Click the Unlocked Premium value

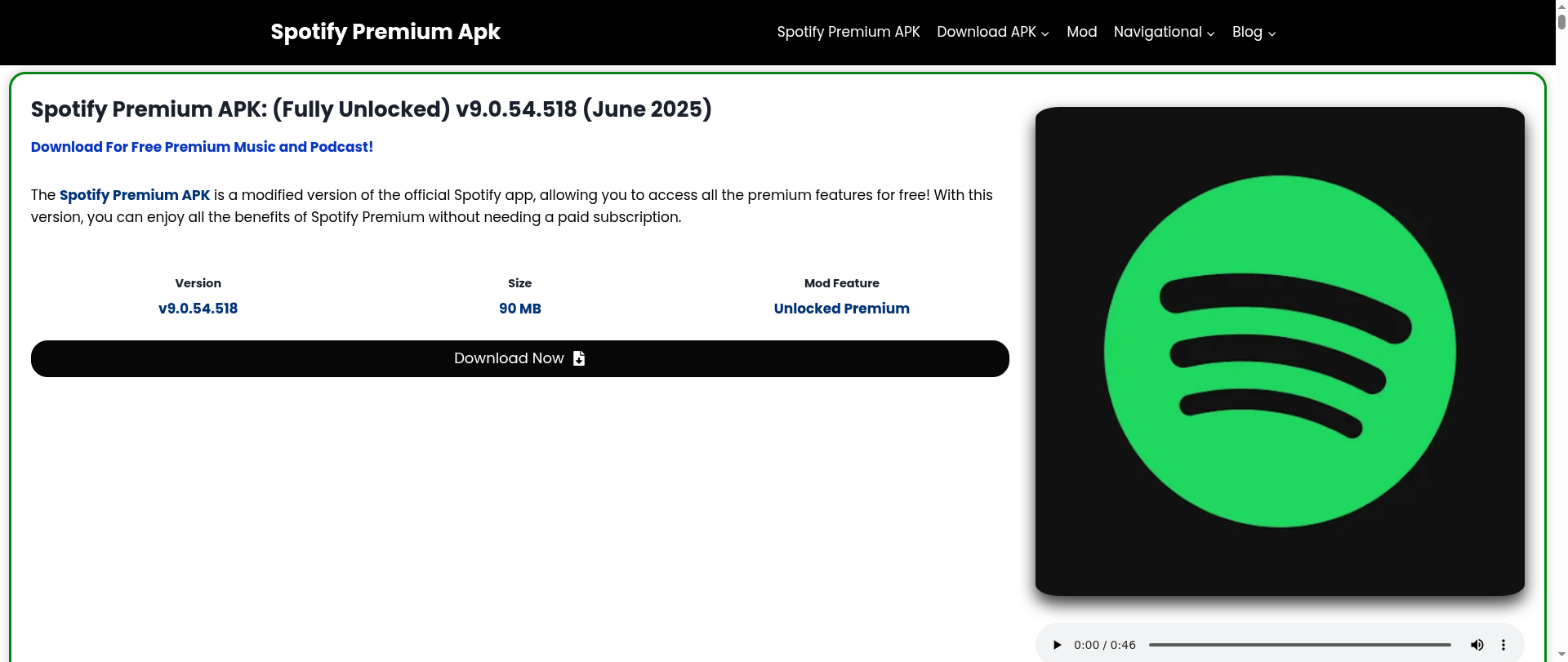tap(842, 309)
